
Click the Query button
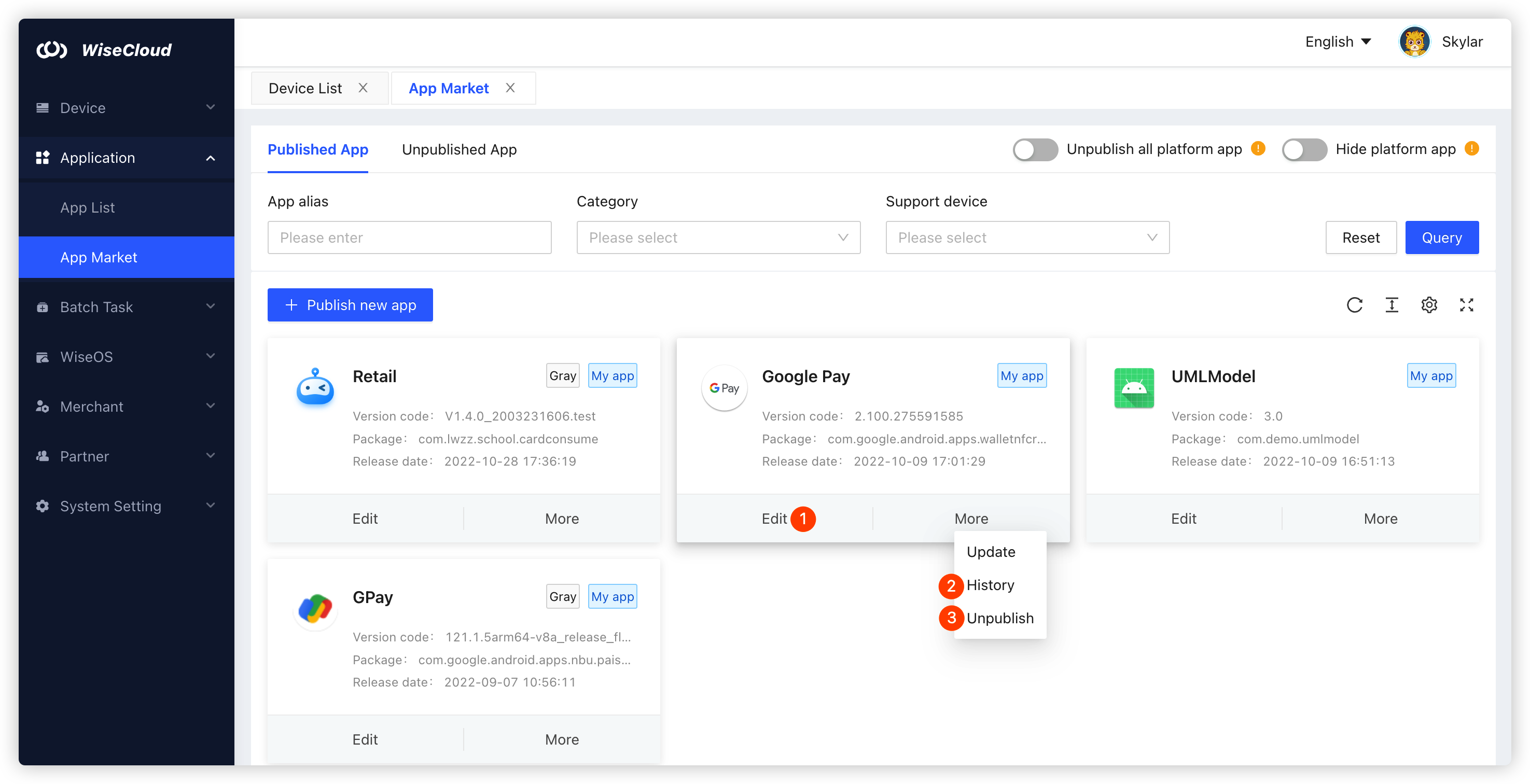(1441, 237)
